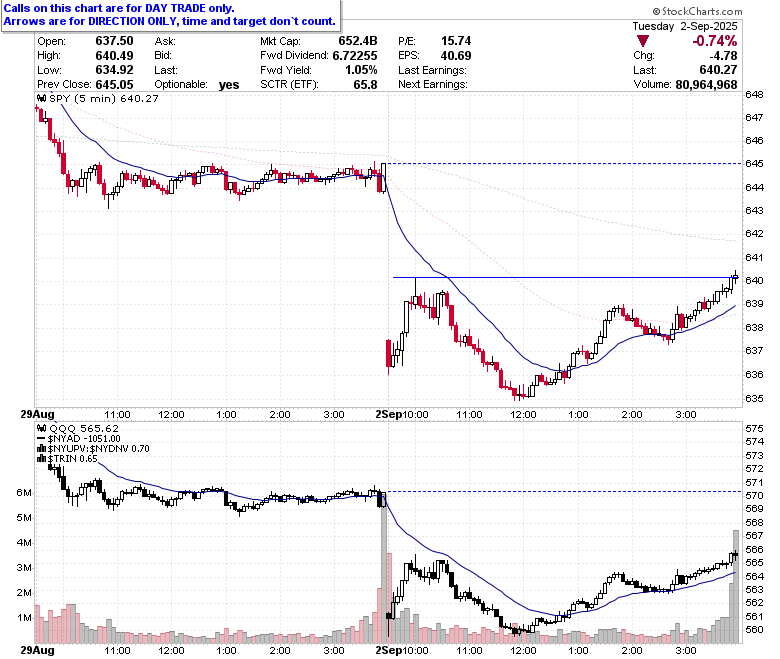Viewport: 780px width, 659px height.
Task: Click the Volume 80,964,968 value
Action: pos(706,85)
